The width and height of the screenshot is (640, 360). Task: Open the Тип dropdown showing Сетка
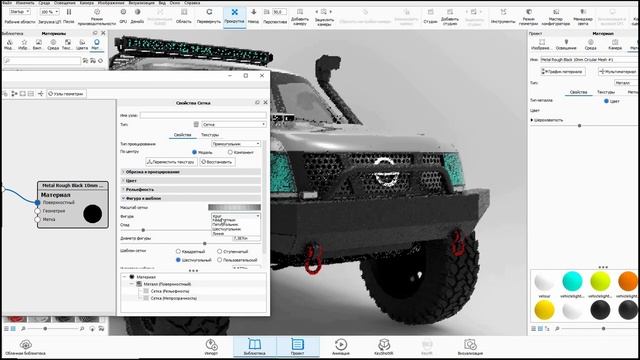tap(234, 124)
